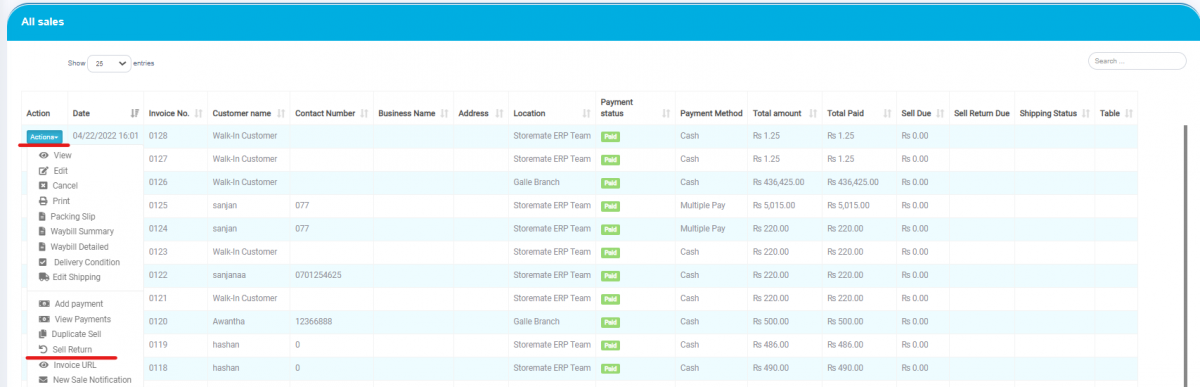Click envelope icon beside New Sale Notification
This screenshot has height=387, width=1200.
pos(43,379)
